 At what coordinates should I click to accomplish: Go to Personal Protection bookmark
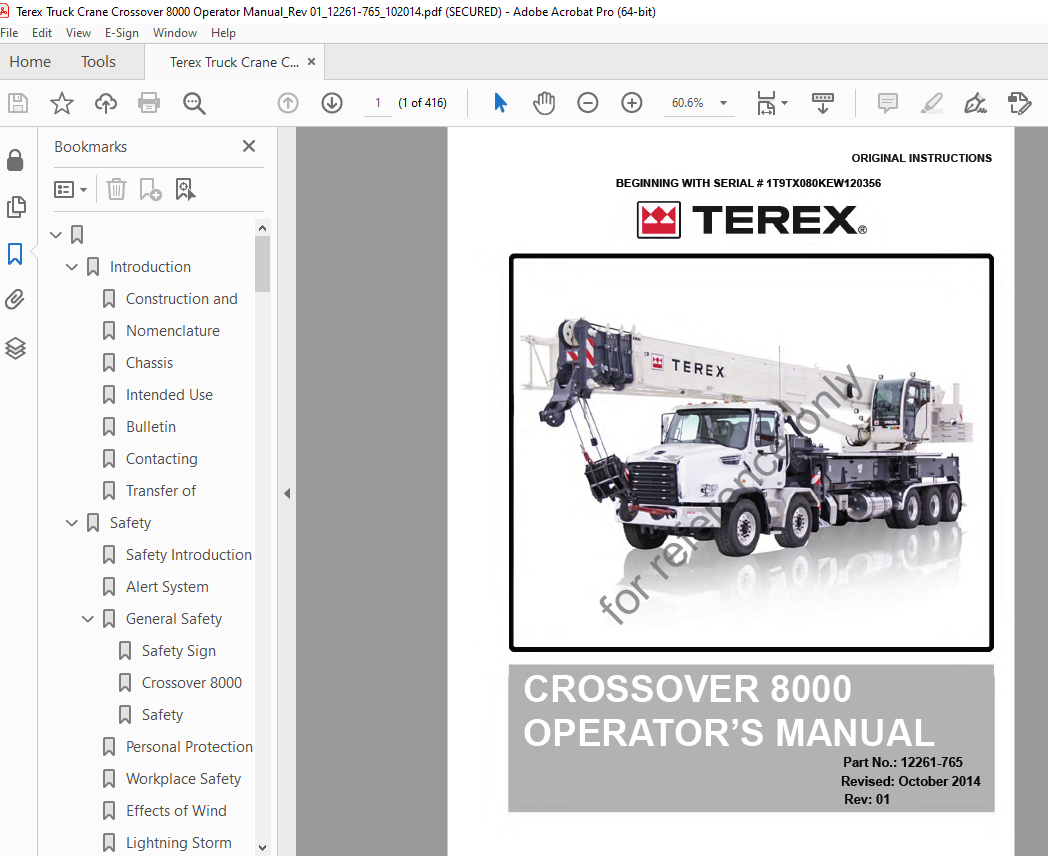click(190, 747)
